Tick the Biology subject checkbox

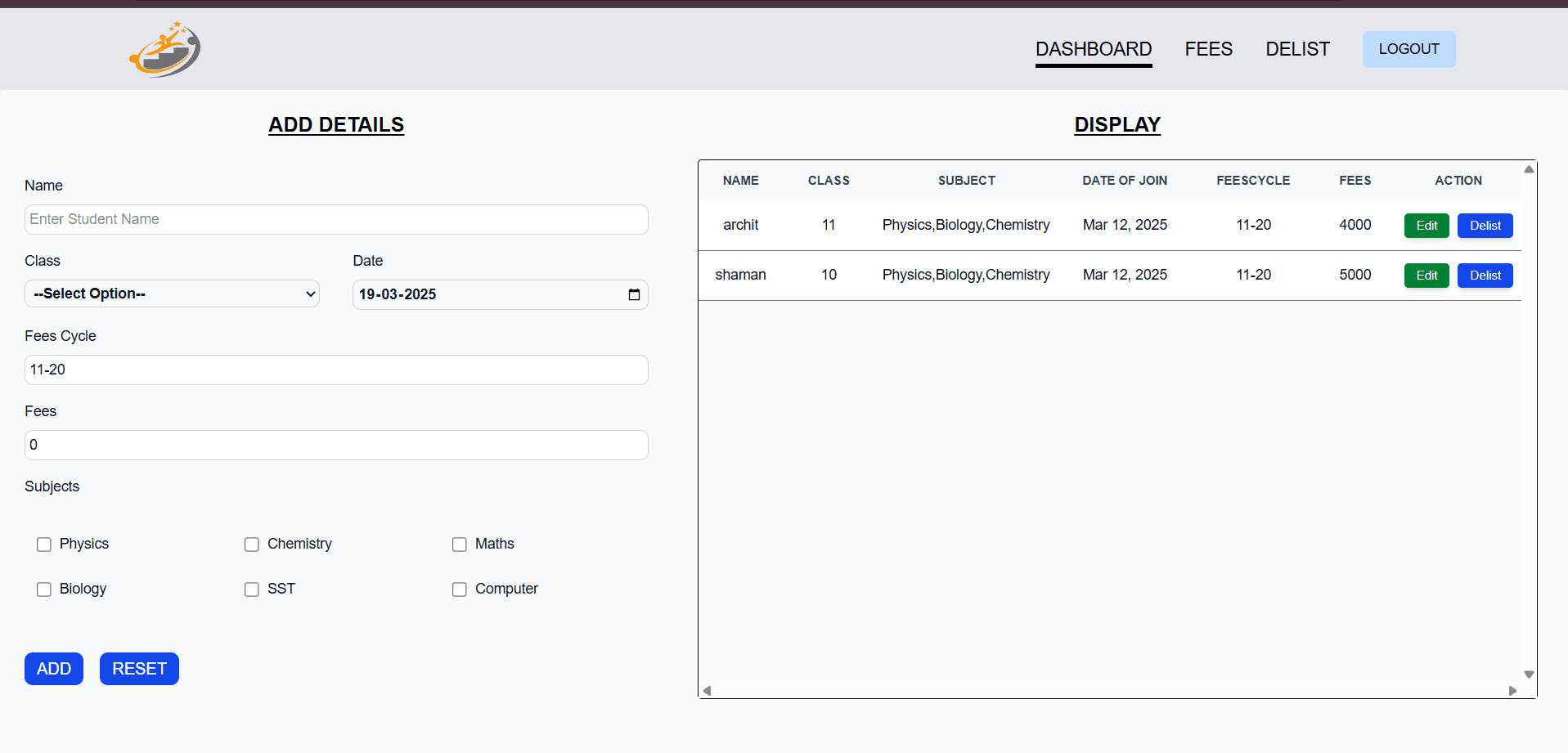tap(44, 589)
